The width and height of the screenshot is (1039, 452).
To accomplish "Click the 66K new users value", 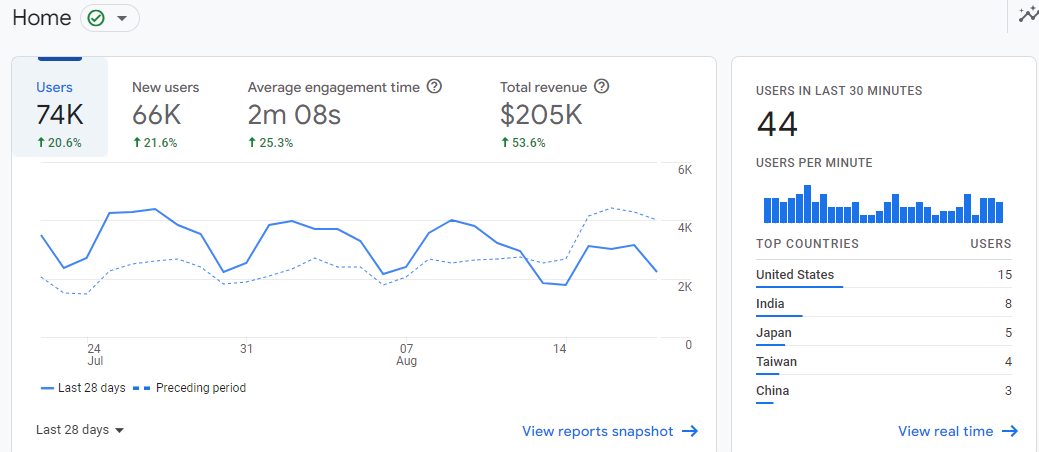I will pyautogui.click(x=156, y=115).
